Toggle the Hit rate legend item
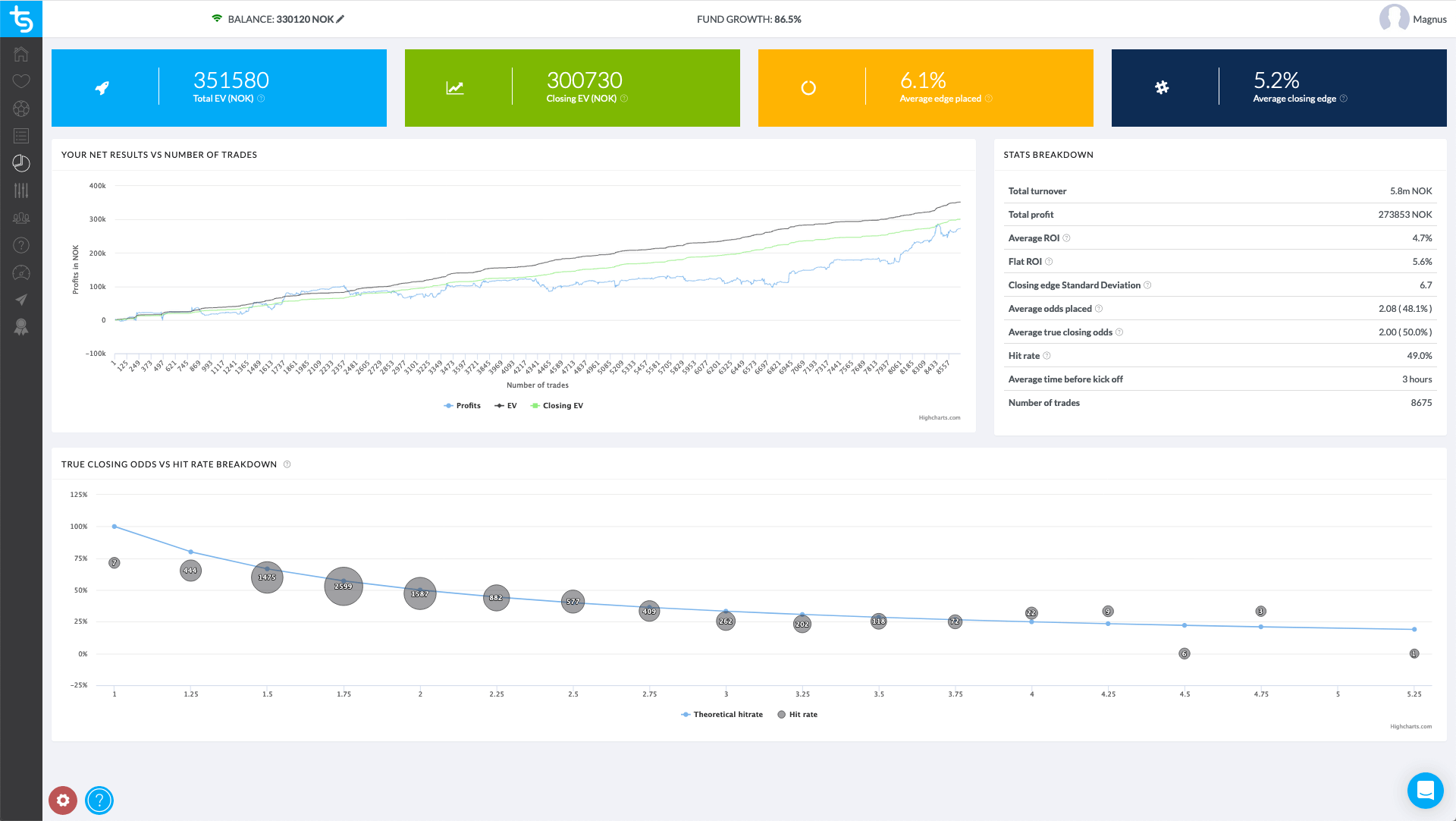The height and width of the screenshot is (821, 1456). click(x=798, y=715)
